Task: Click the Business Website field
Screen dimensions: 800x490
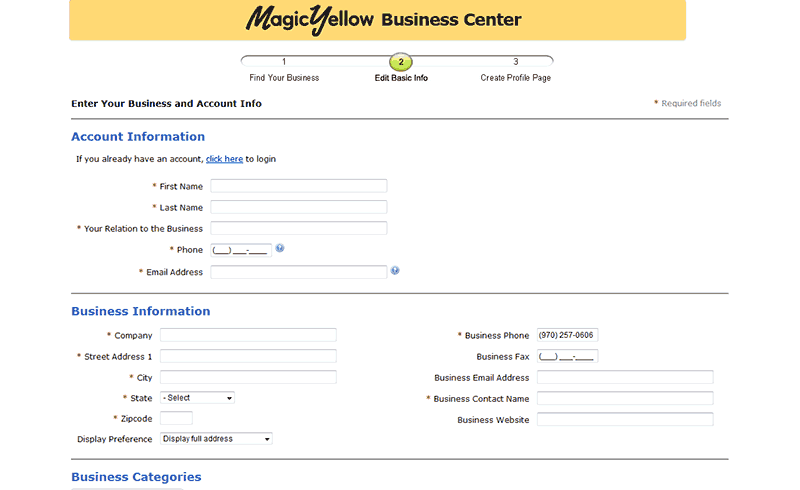Action: click(x=626, y=419)
